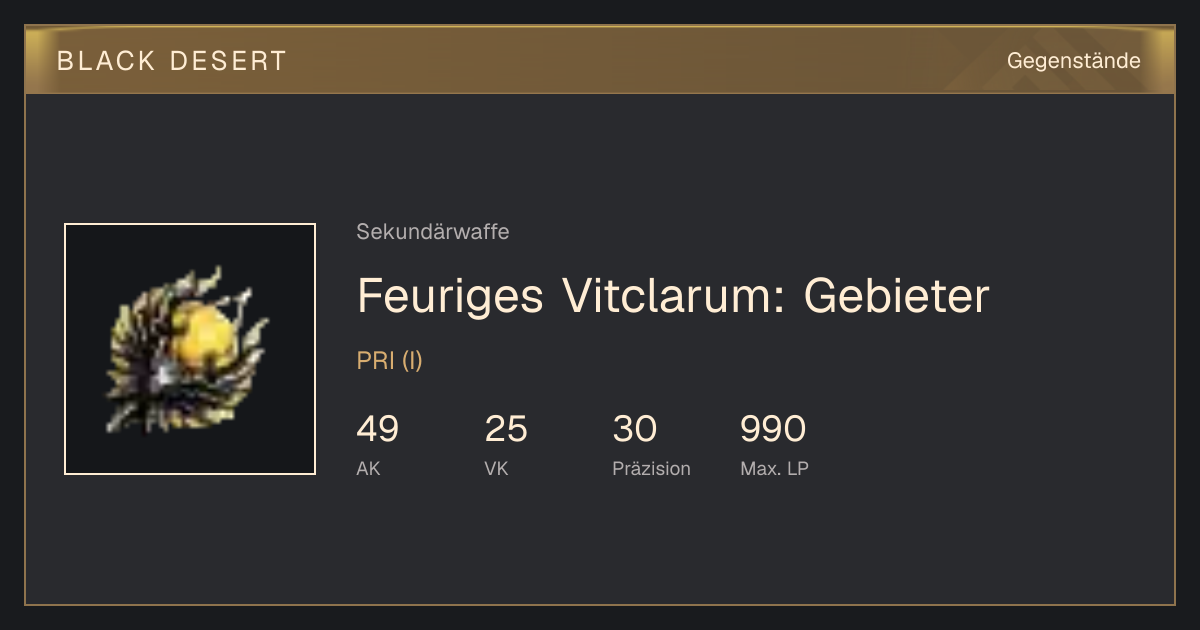Screen dimensions: 1200x630
Task: Click the word Gebieter in the title
Action: (x=896, y=296)
